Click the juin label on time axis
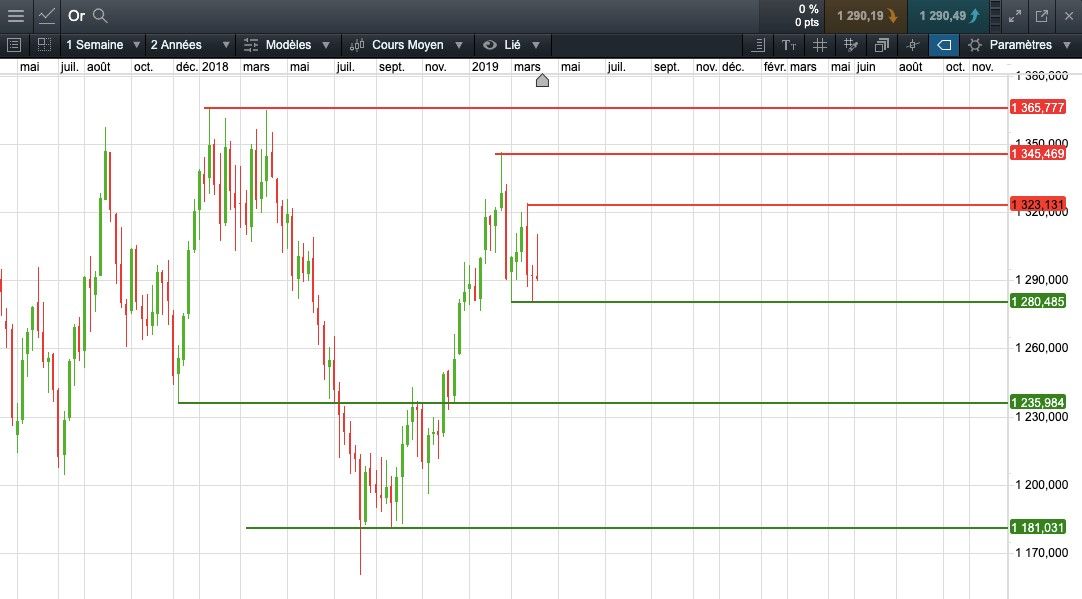The image size is (1082, 599). pos(865,67)
